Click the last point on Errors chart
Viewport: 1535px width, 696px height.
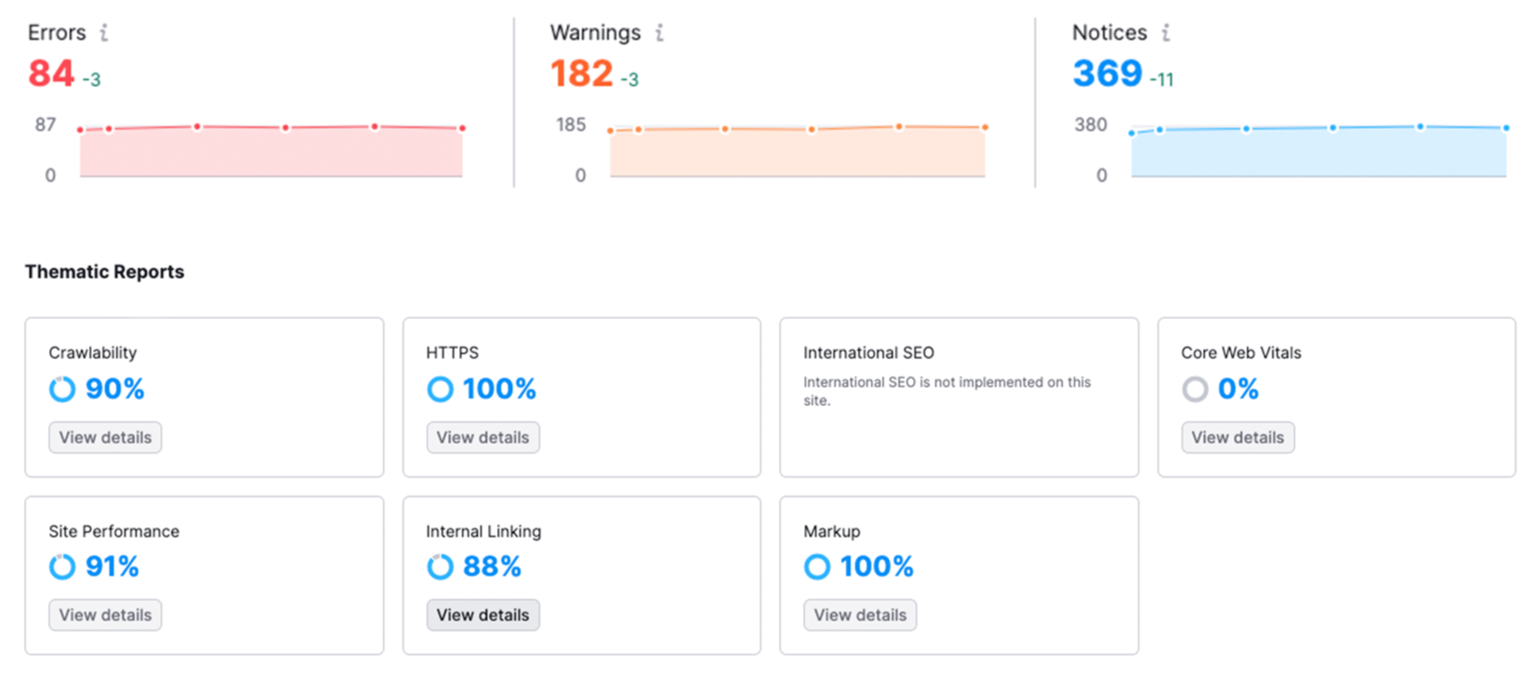coord(462,128)
